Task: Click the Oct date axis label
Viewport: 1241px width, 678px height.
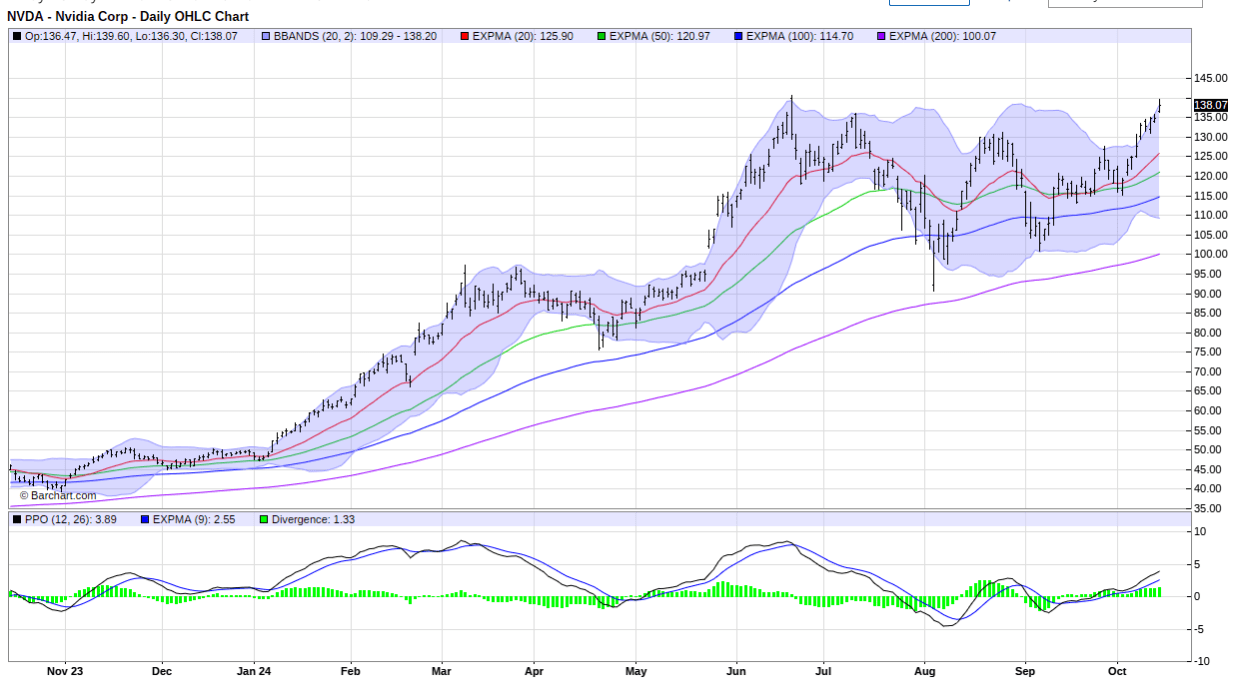Action: [1117, 671]
